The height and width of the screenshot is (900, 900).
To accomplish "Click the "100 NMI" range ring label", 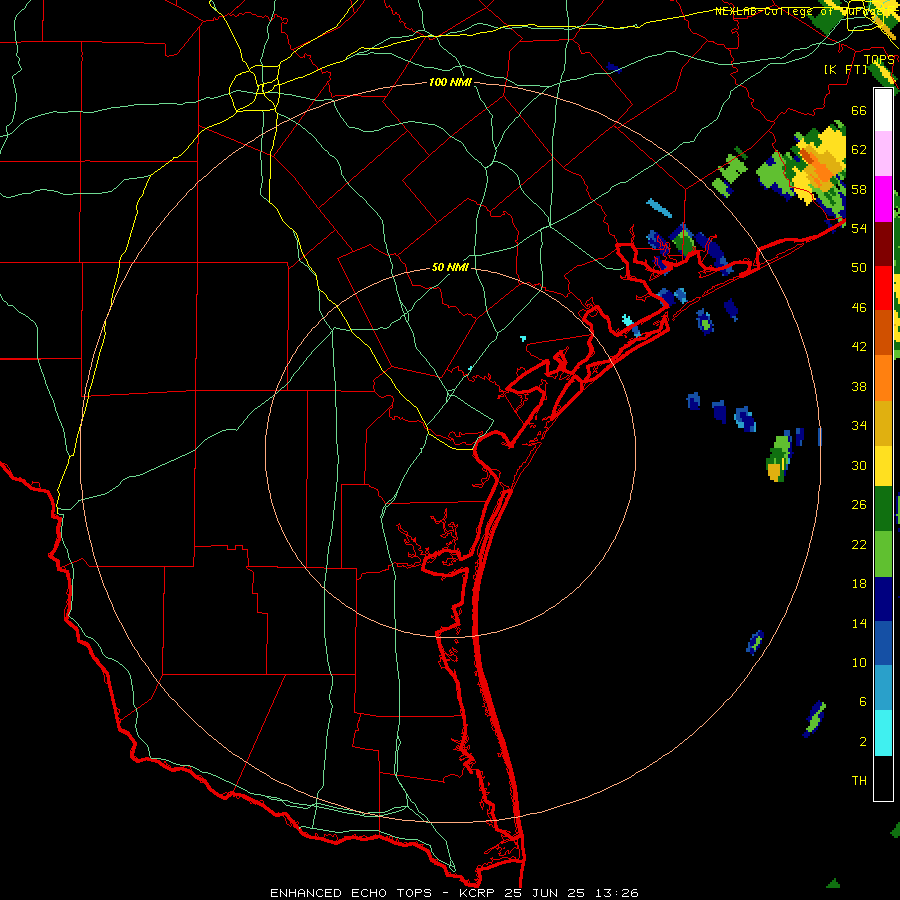I will coord(450,82).
